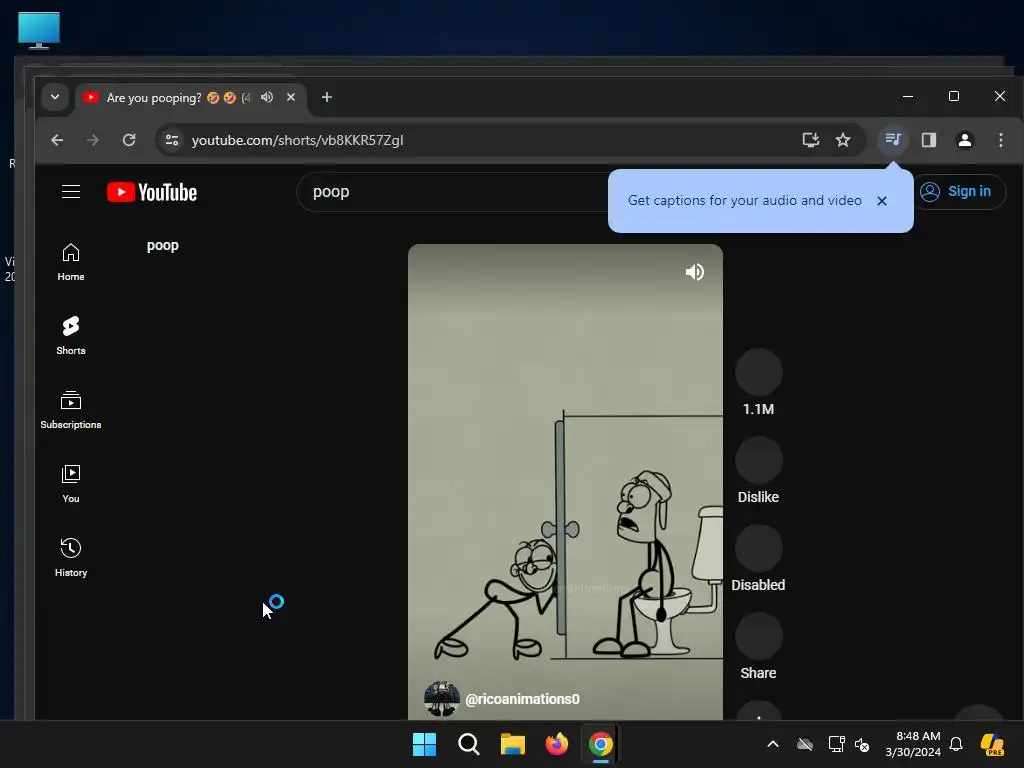
Task: Go forward in browser history
Action: (93, 140)
